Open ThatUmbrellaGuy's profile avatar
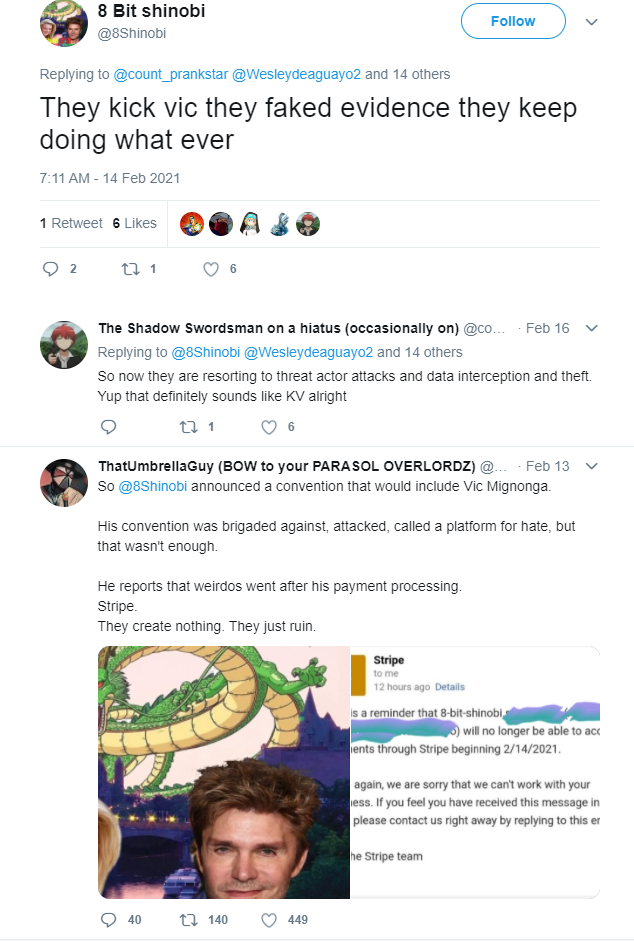 64,483
